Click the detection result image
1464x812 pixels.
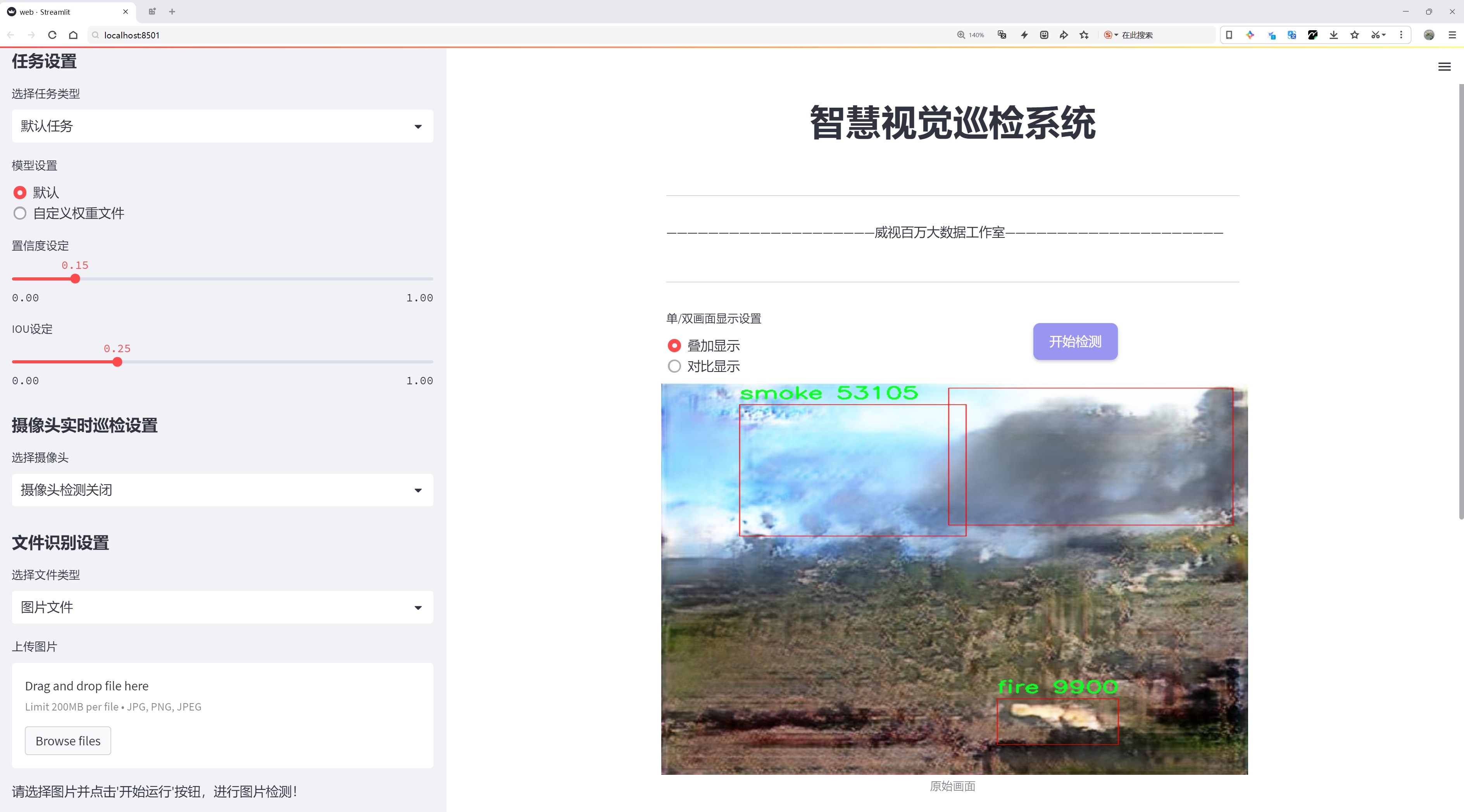(x=954, y=579)
